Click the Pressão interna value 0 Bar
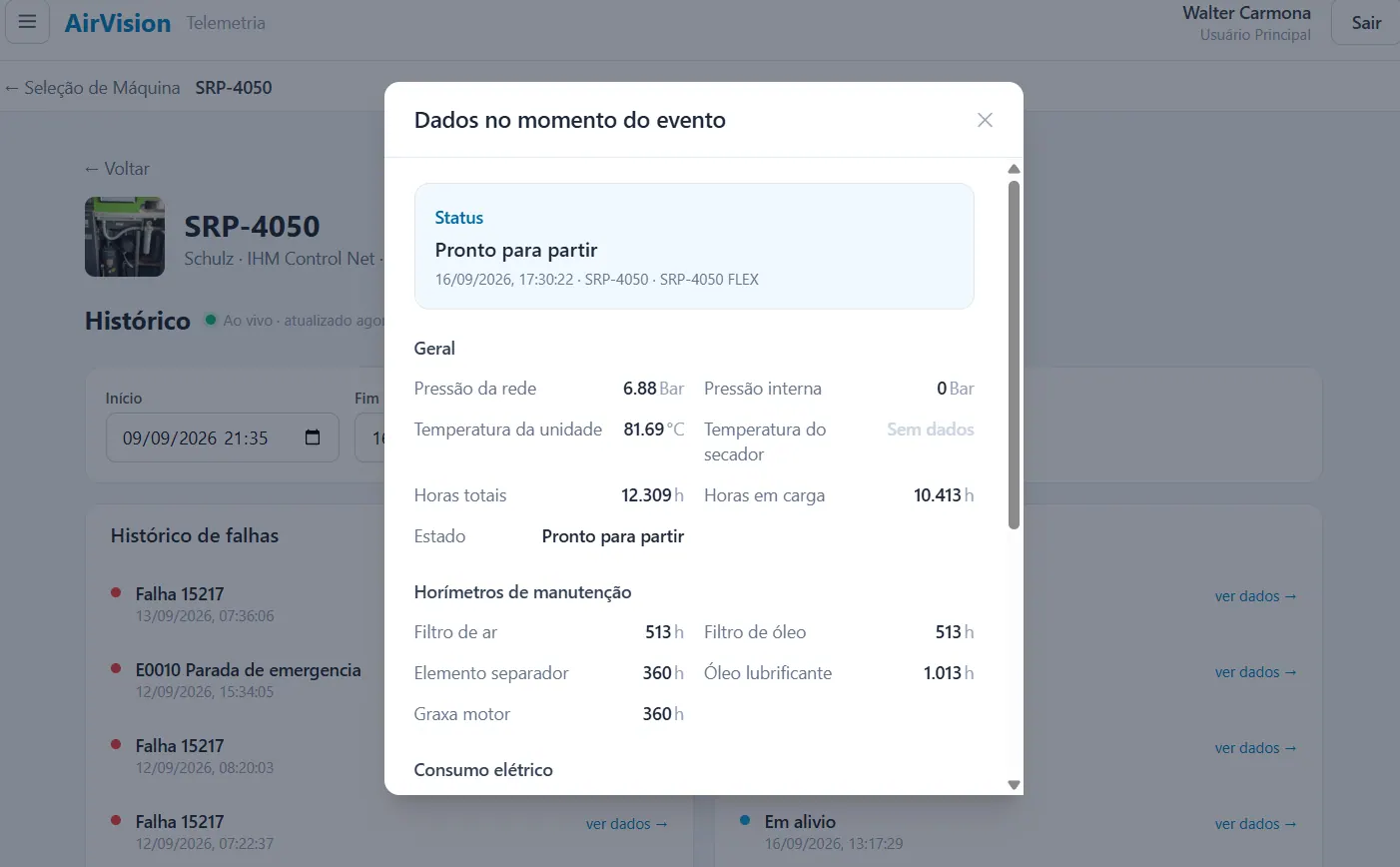This screenshot has height=867, width=1400. 955,389
